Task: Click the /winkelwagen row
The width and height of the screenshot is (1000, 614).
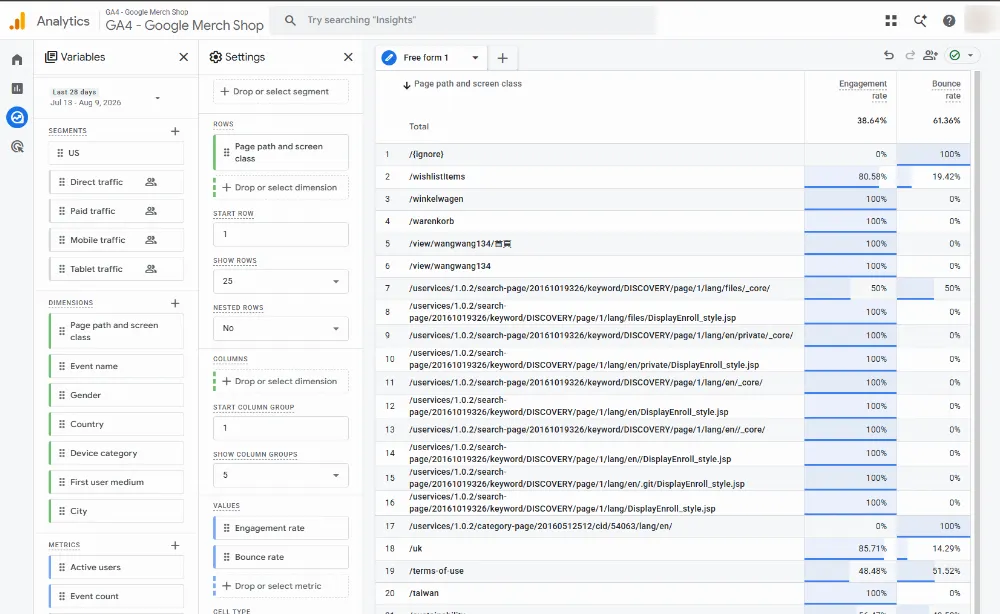Action: coord(673,199)
